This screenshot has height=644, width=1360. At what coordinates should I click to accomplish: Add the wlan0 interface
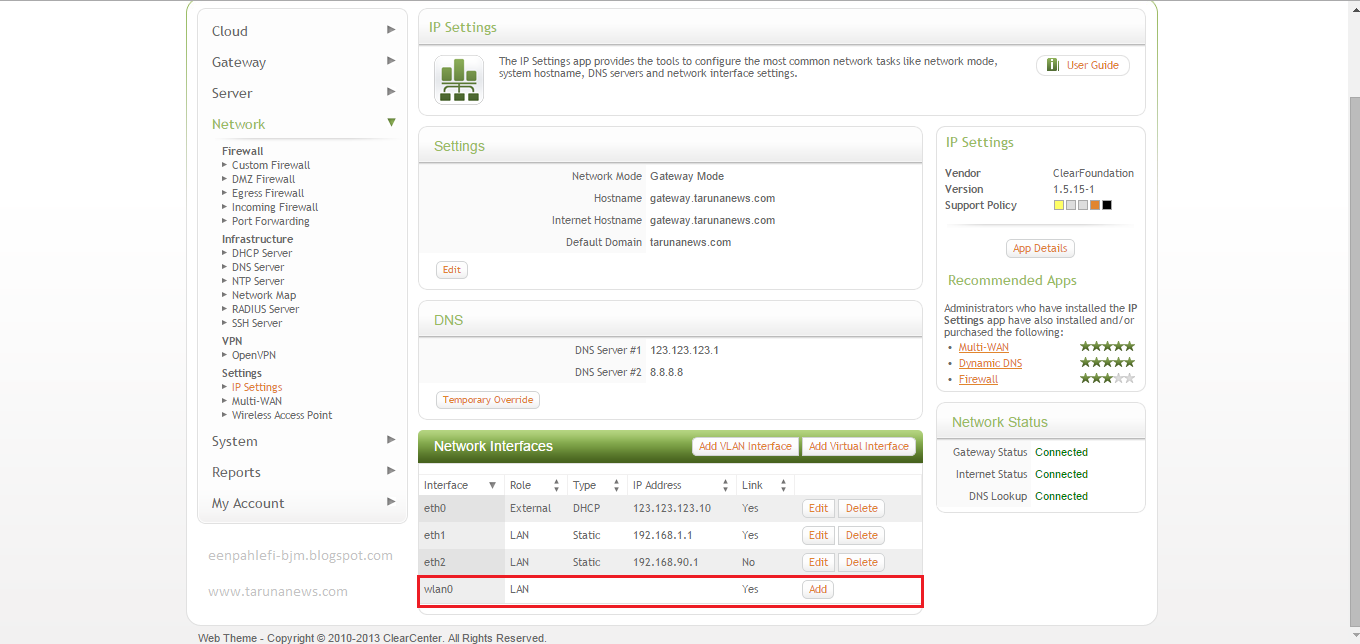coord(817,589)
